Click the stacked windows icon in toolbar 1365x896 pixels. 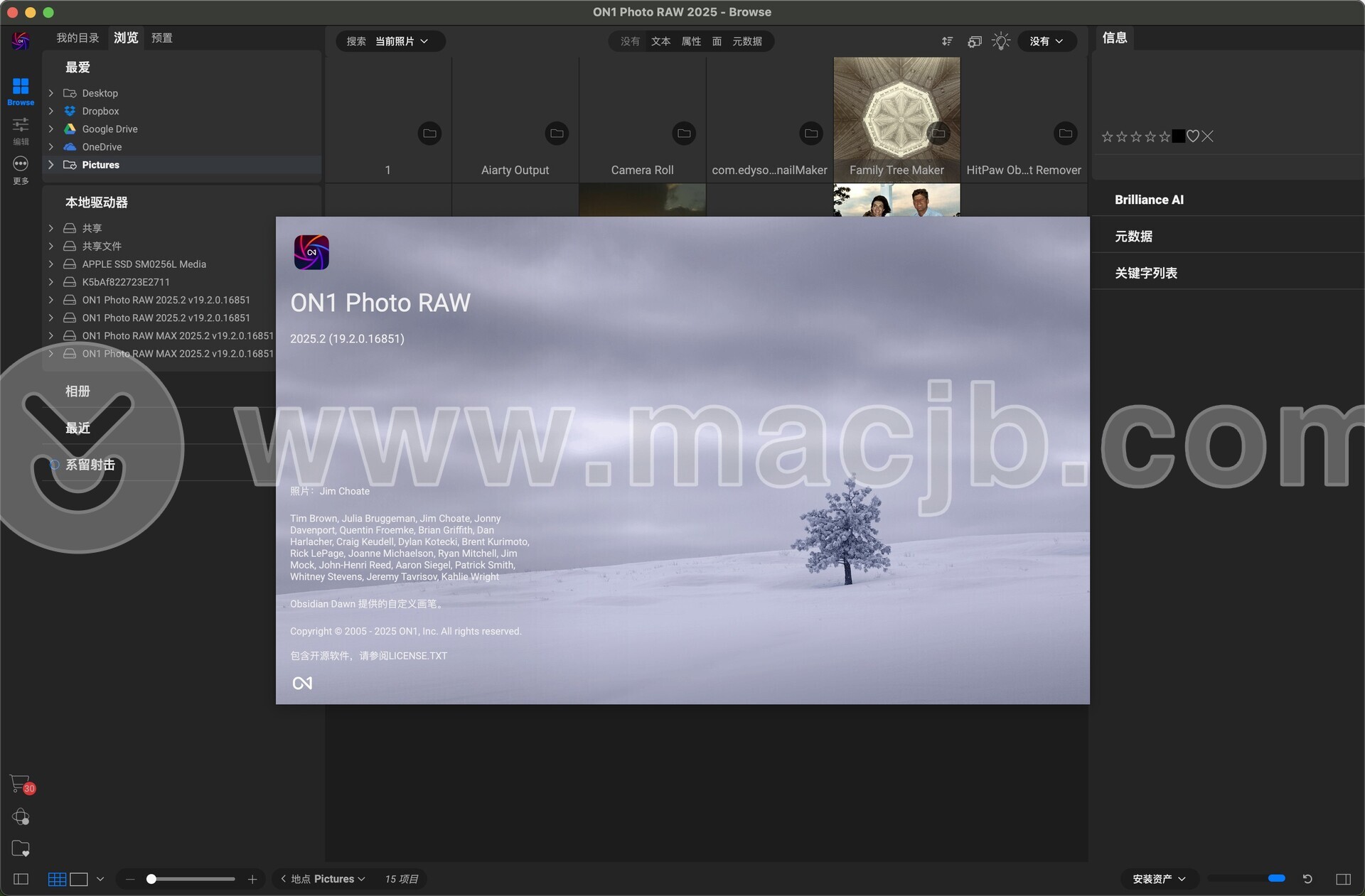pos(974,41)
